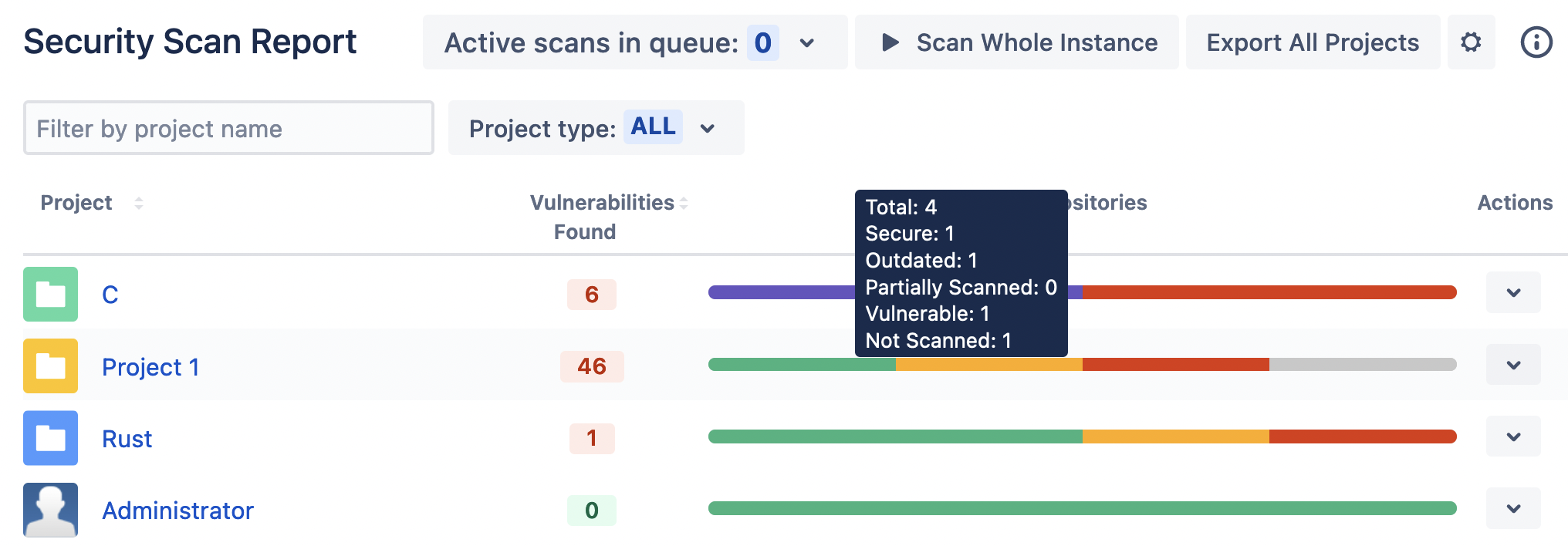The image size is (1568, 546).
Task: Click the yellow Project 1 folder icon
Action: tap(51, 366)
